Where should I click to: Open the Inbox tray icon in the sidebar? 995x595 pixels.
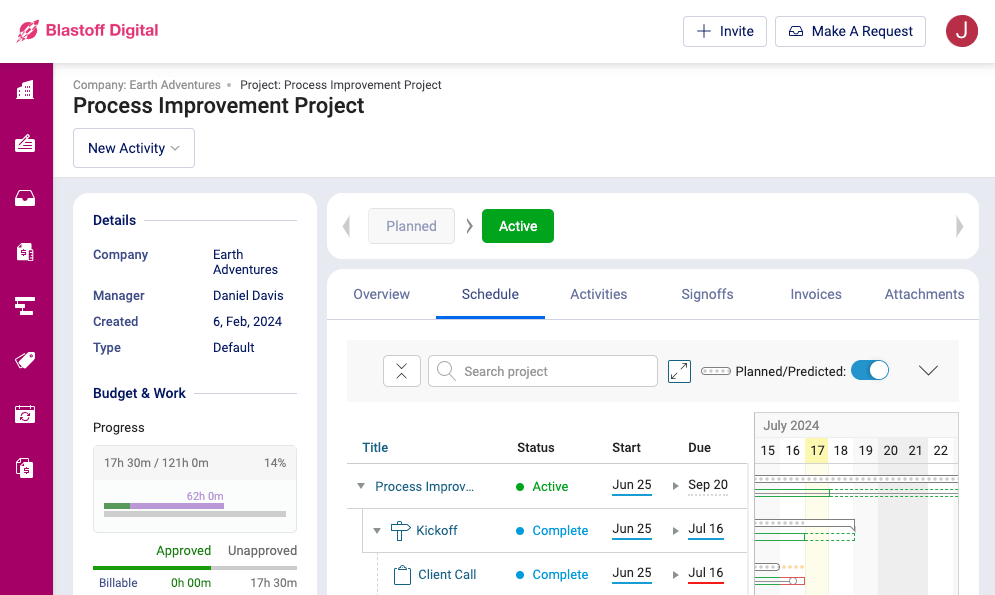point(27,197)
